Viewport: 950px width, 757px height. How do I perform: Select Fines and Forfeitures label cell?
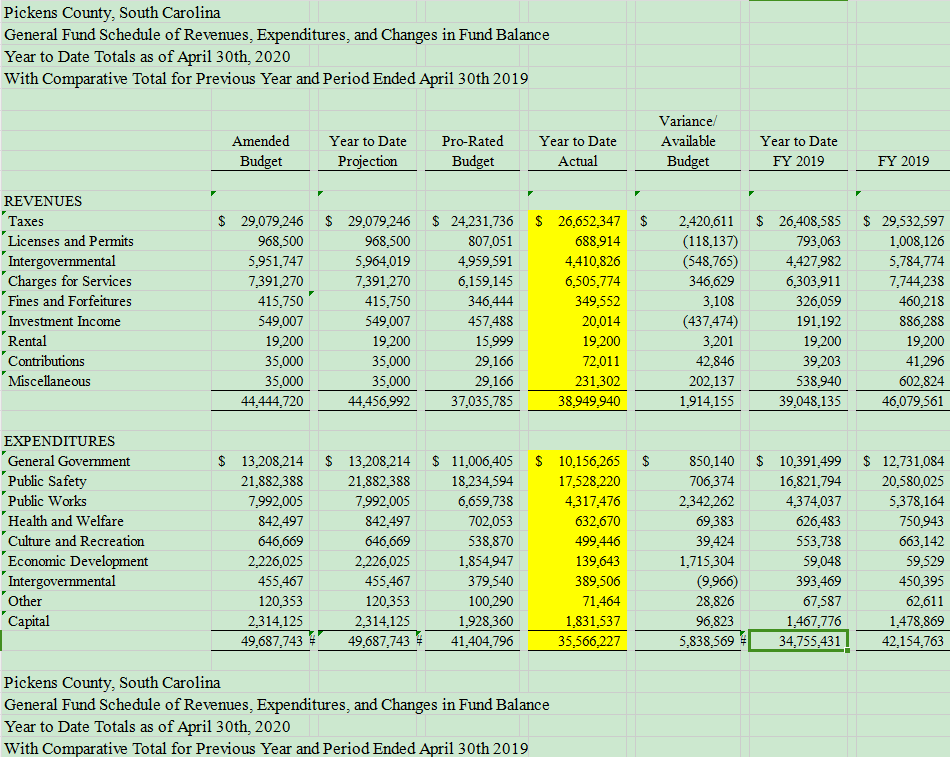click(70, 301)
